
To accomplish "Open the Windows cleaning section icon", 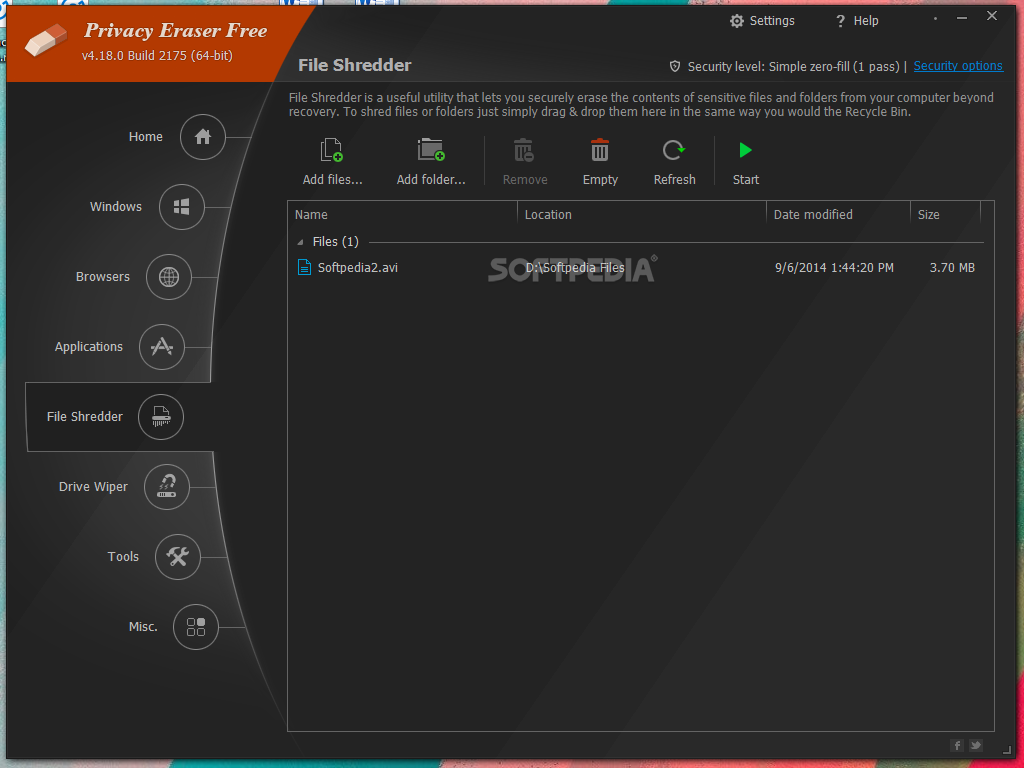I will pyautogui.click(x=182, y=207).
